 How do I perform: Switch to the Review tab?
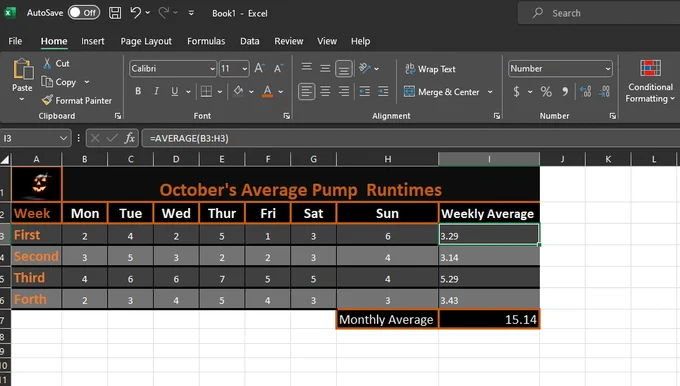pos(288,41)
